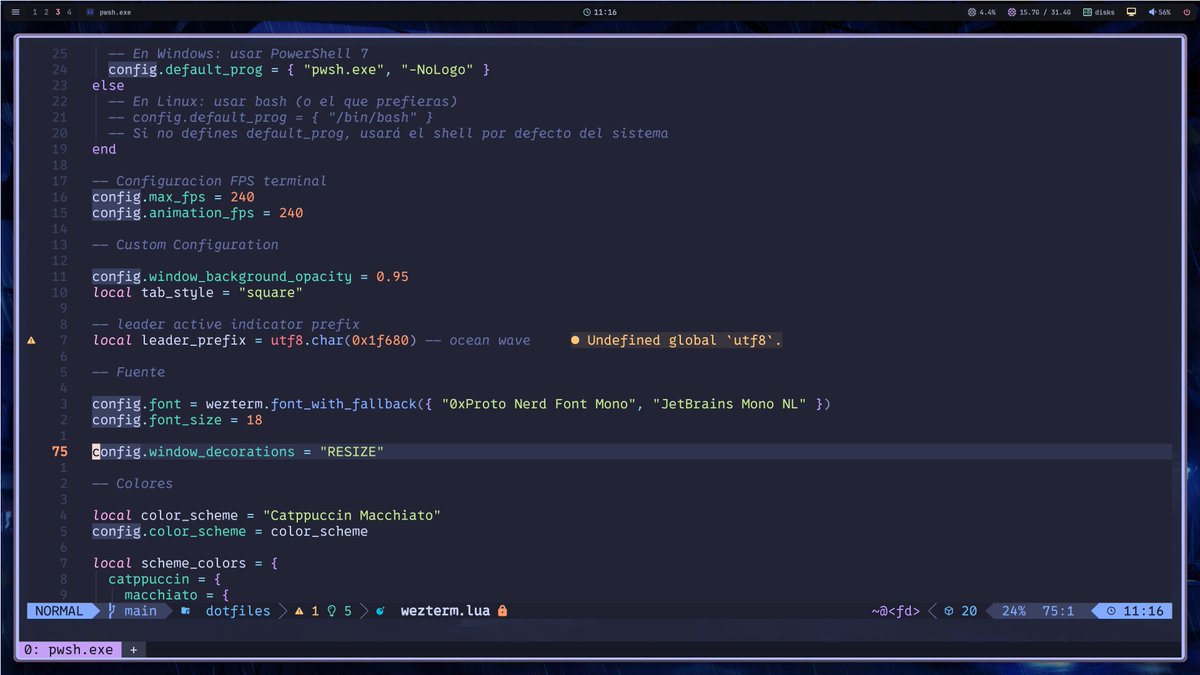The width and height of the screenshot is (1200, 675).
Task: Switch to workspace 3 in the top bar
Action: 57,12
